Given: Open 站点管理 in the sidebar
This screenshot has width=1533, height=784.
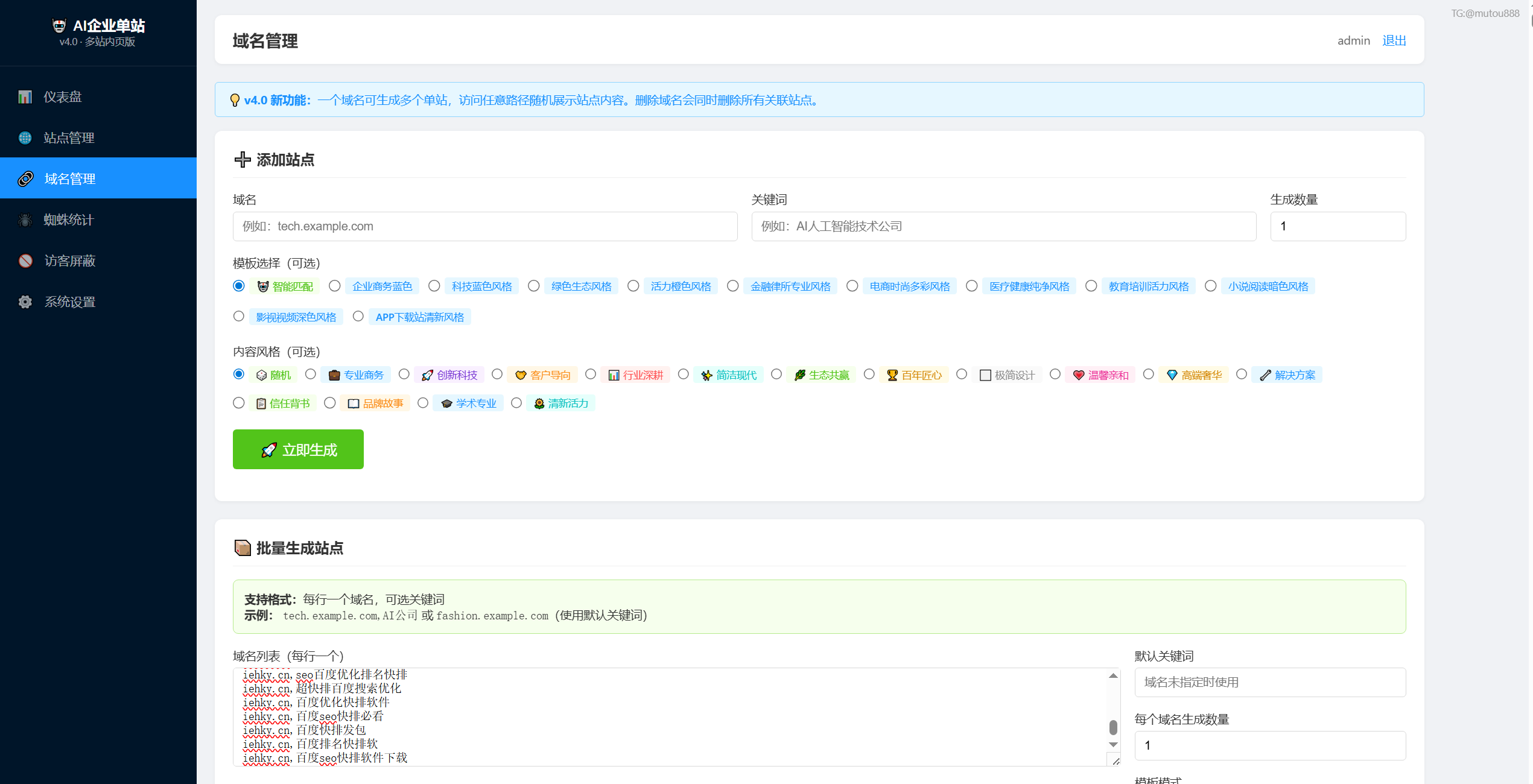Looking at the screenshot, I should pos(98,138).
